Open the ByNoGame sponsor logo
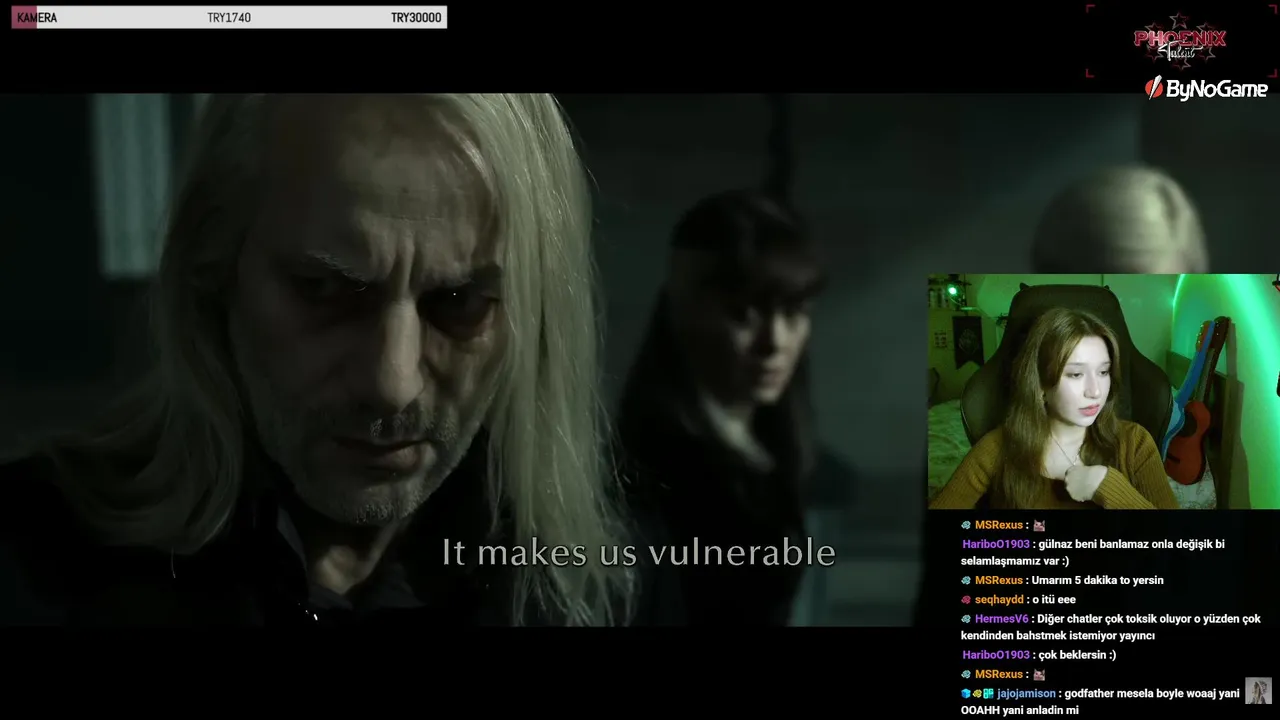Viewport: 1280px width, 720px height. 1206,88
